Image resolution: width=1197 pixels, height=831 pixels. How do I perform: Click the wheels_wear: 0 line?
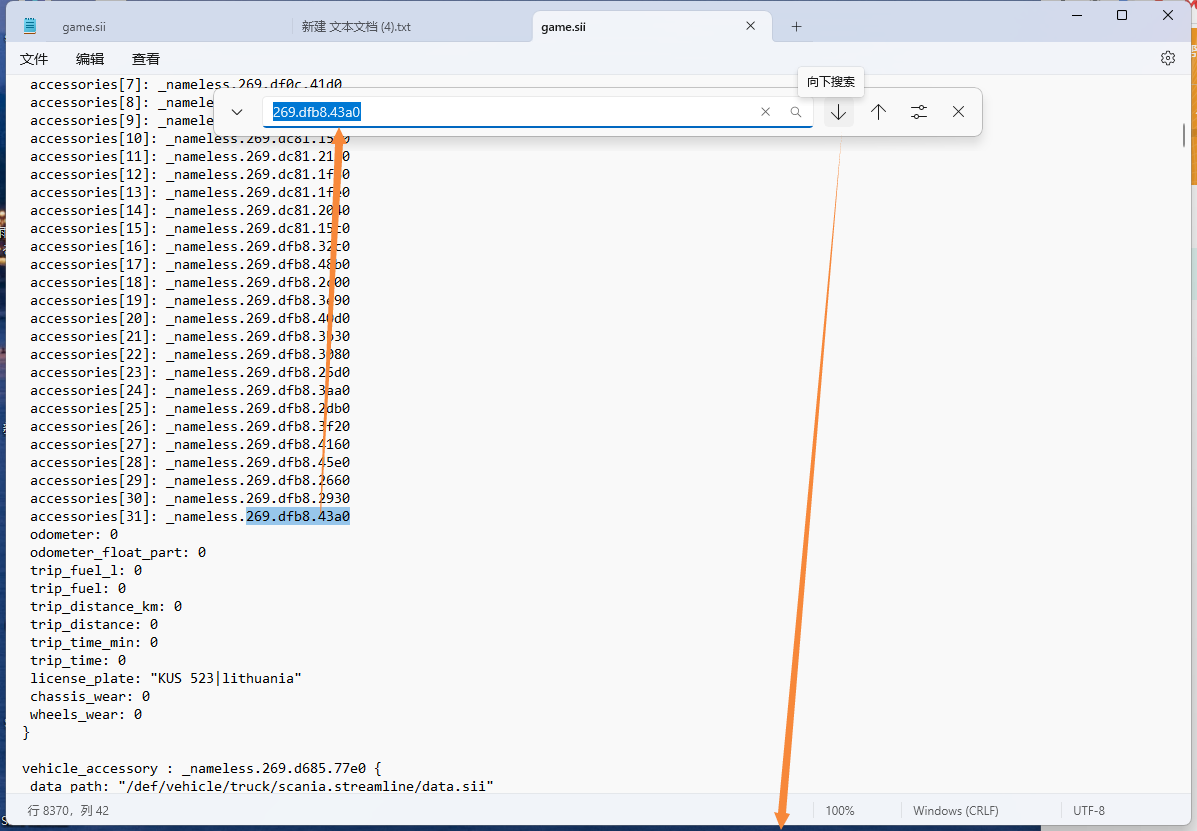(x=86, y=714)
